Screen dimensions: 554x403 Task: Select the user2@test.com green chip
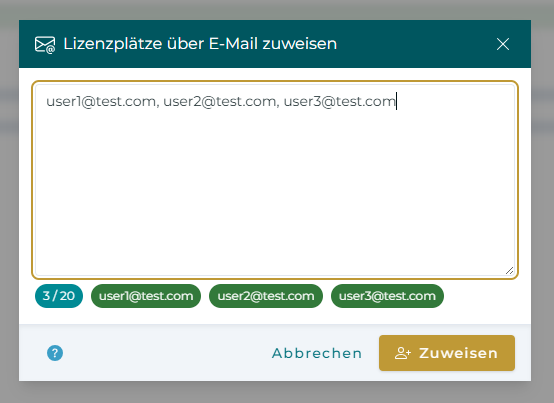click(266, 296)
